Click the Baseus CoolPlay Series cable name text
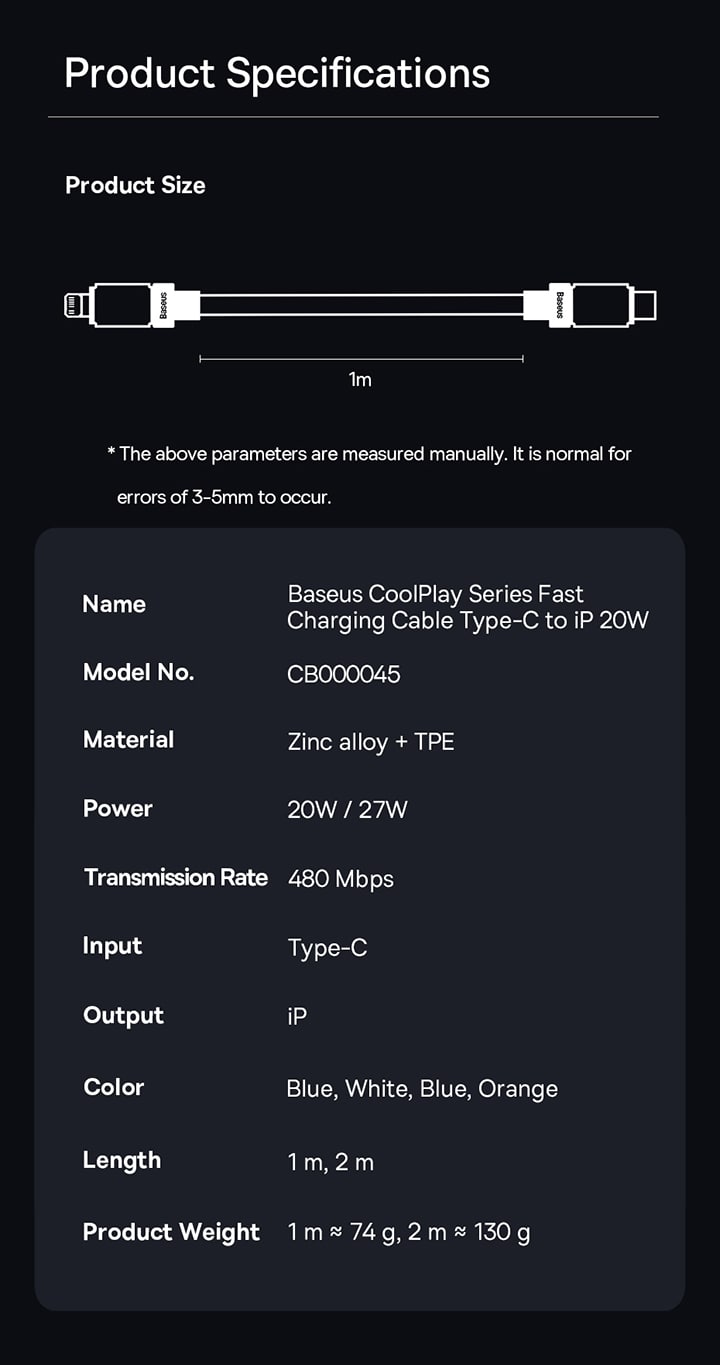Viewport: 720px width, 1365px height. click(467, 607)
